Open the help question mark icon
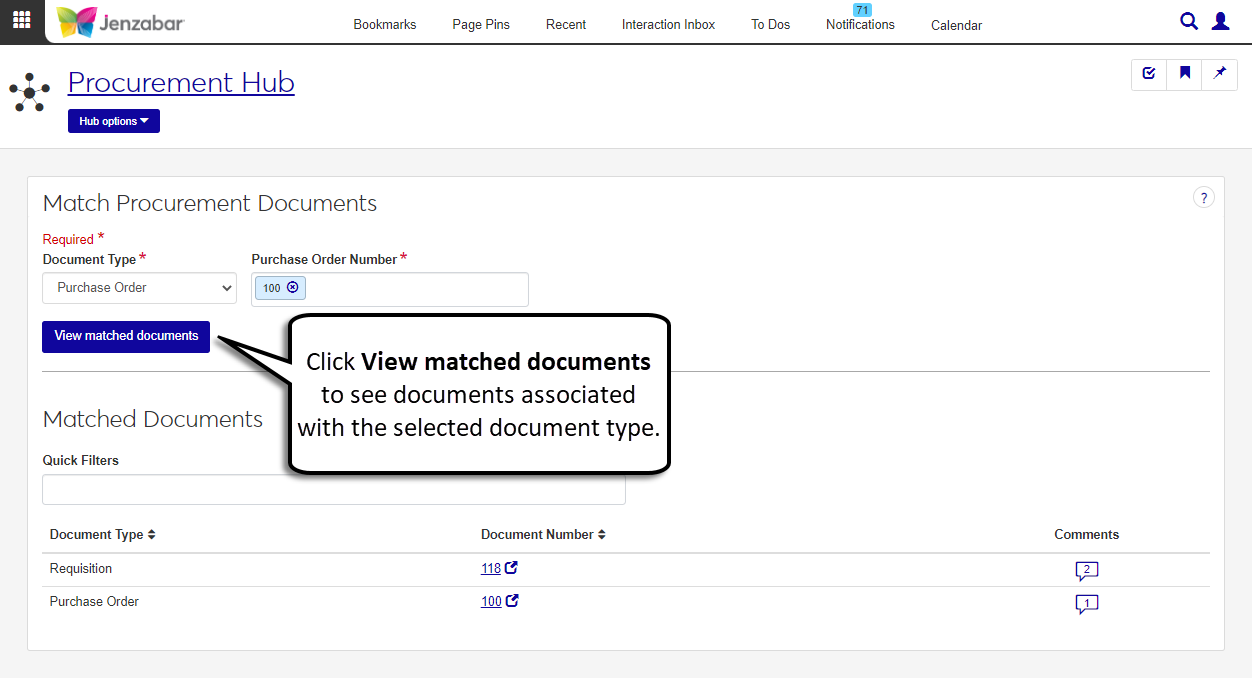The height and width of the screenshot is (678, 1252). [1204, 198]
